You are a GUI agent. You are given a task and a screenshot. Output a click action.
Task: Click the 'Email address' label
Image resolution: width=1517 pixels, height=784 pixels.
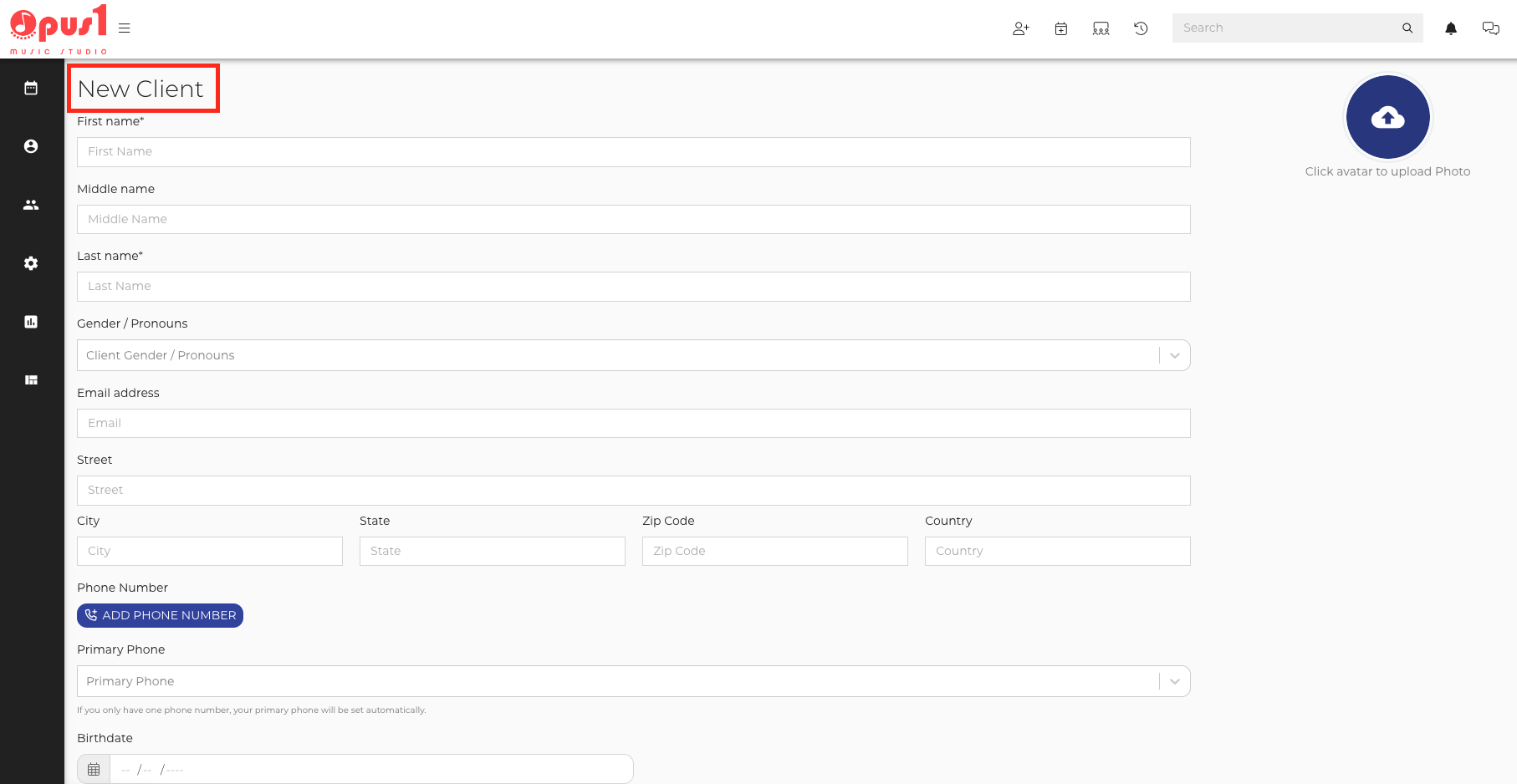(118, 393)
